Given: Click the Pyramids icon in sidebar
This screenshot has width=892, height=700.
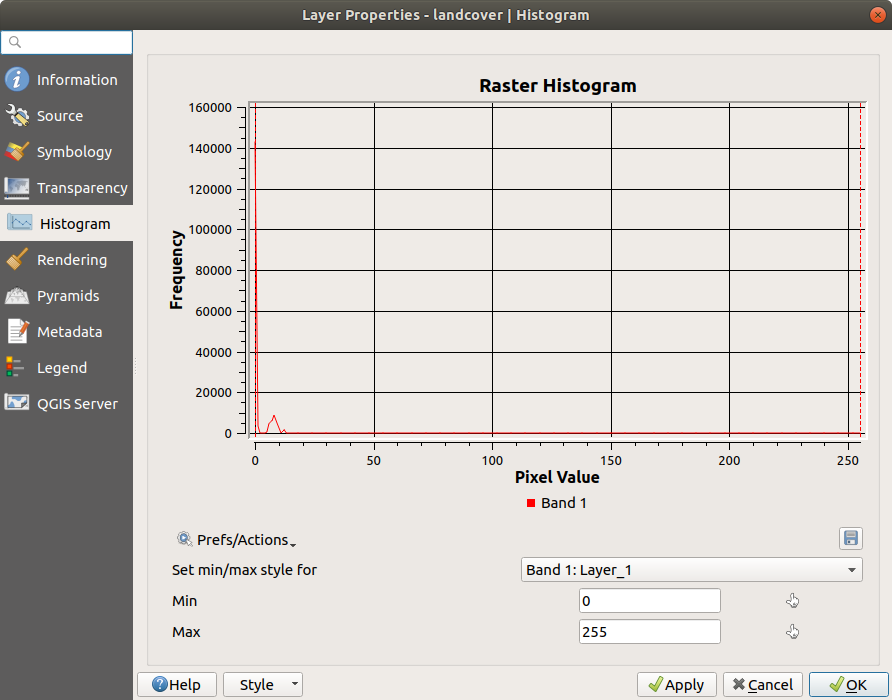Looking at the screenshot, I should pyautogui.click(x=17, y=296).
